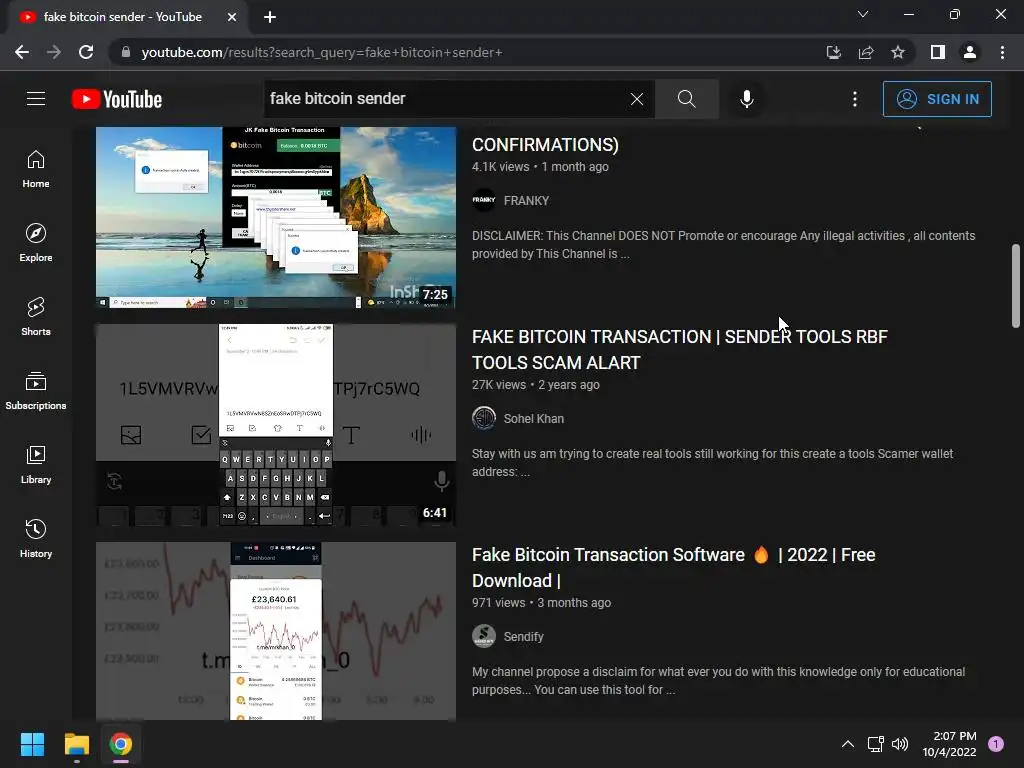Click Sendify channel avatar

click(484, 636)
